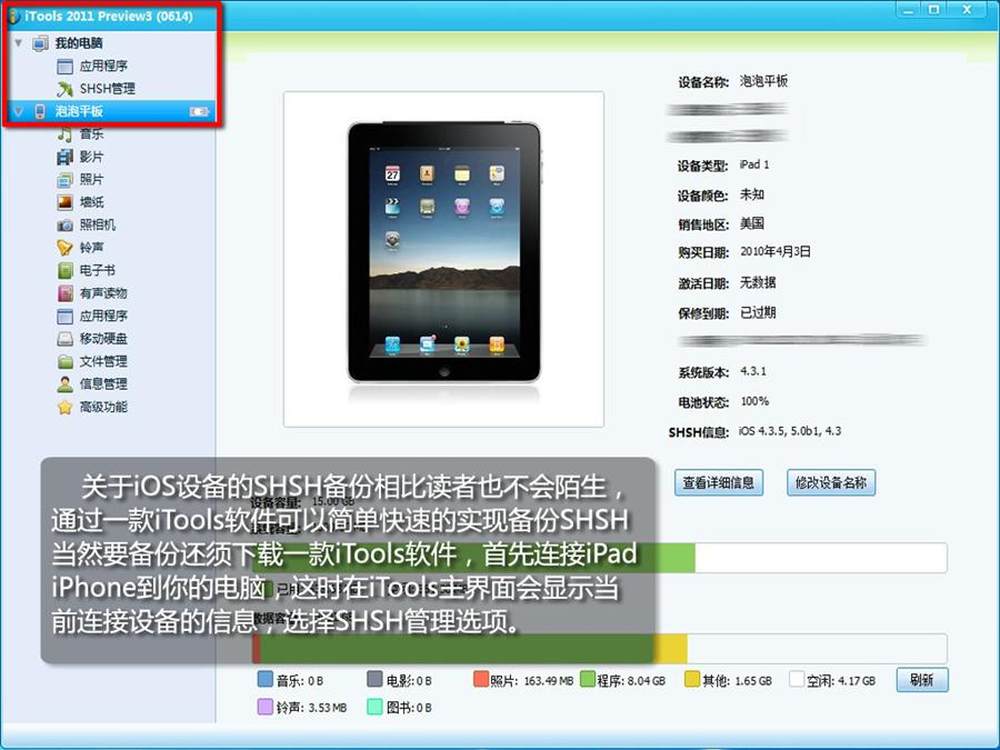This screenshot has height=750, width=1000.
Task: Collapse the 我的电脑 tree node
Action: (x=18, y=43)
